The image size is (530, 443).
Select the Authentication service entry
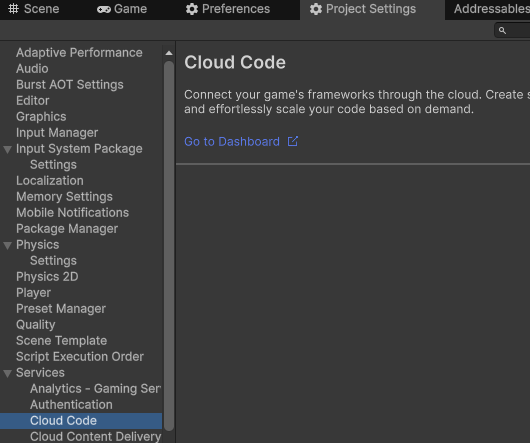71,405
